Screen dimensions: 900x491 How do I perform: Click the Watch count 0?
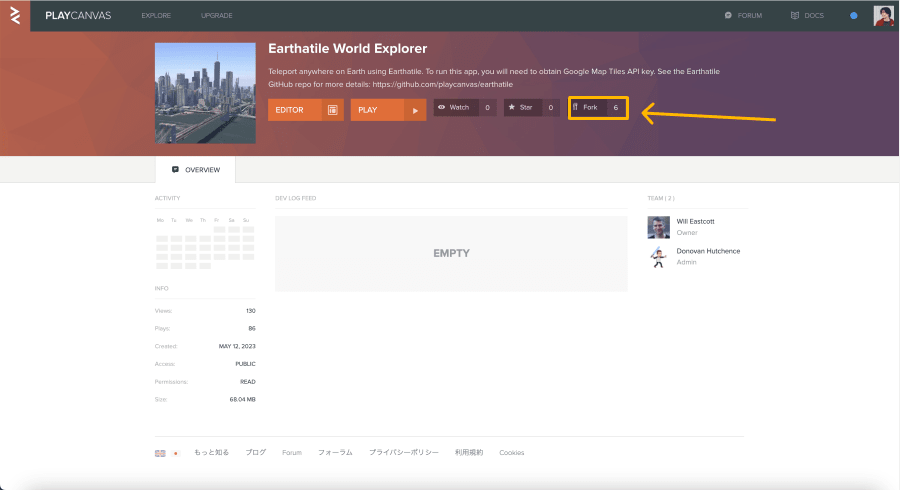pos(487,107)
